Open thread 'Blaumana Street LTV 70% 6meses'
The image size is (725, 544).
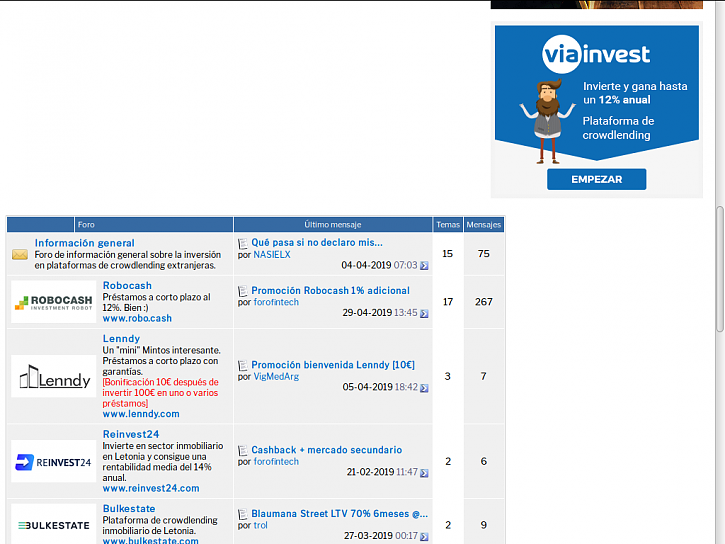coord(339,514)
